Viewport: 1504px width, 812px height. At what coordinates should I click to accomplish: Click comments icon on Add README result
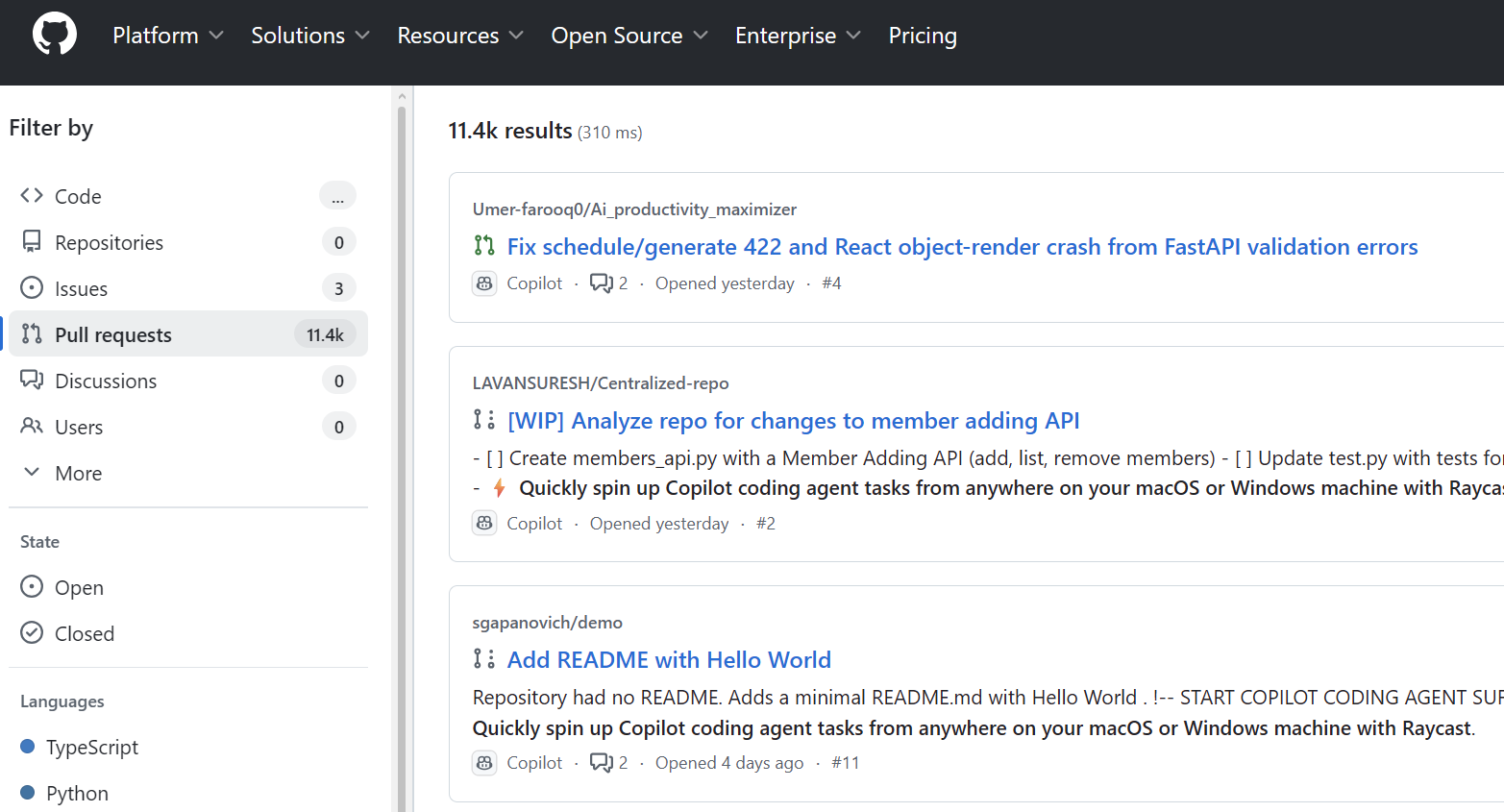click(x=602, y=763)
